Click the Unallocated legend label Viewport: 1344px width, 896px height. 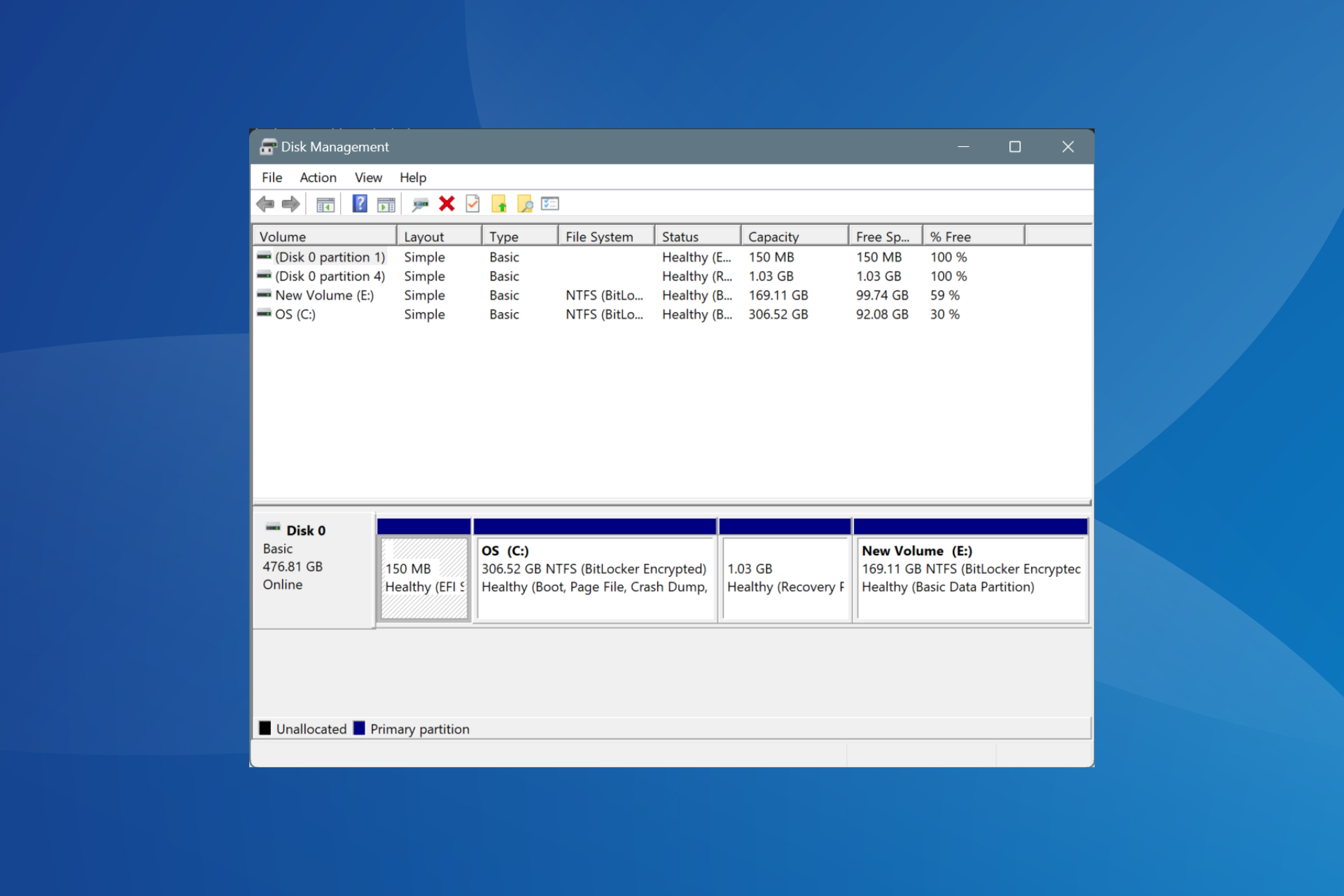click(311, 729)
